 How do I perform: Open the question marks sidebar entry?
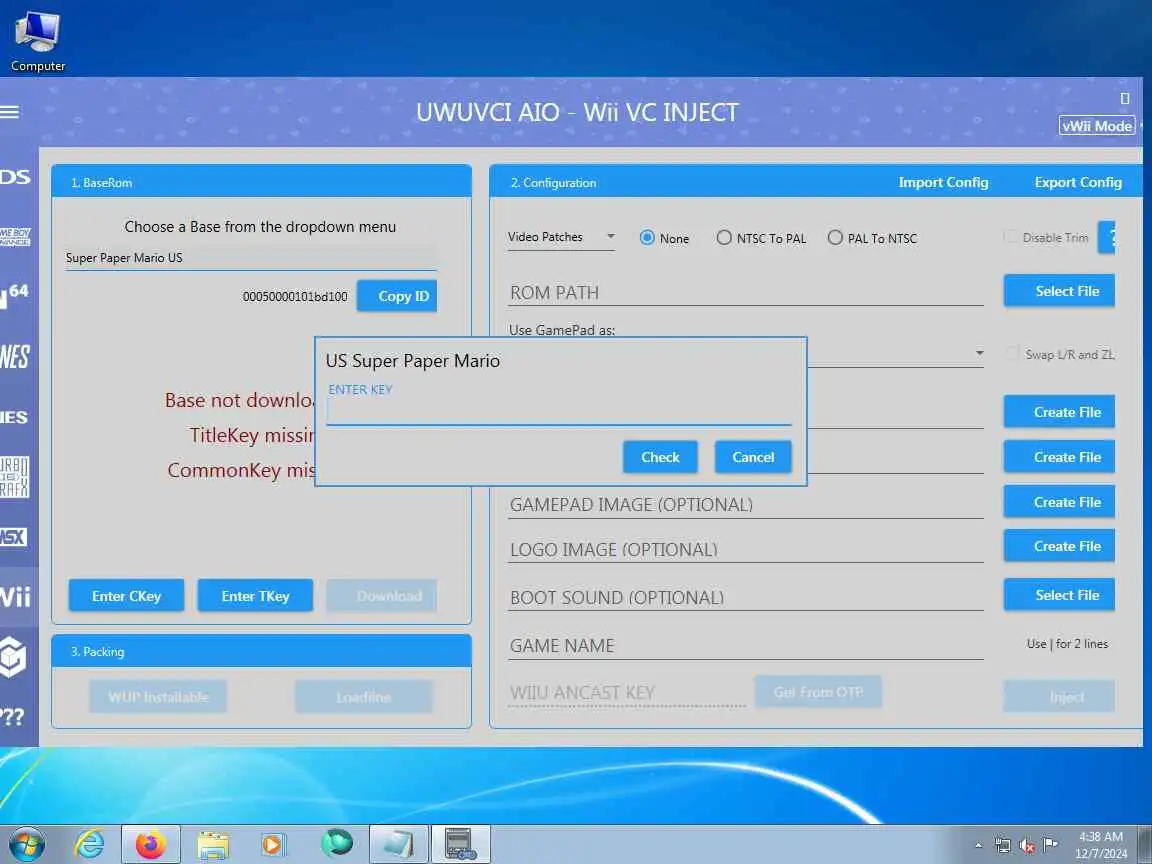coord(12,716)
